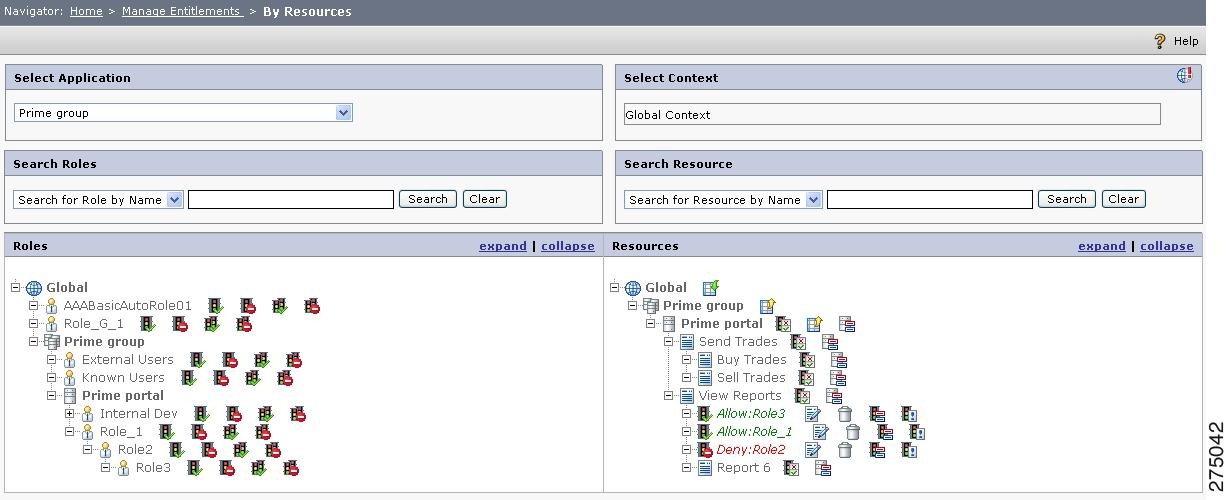
Task: Click the info traffic-light icon for Allow:Role_1
Action: coord(917,432)
